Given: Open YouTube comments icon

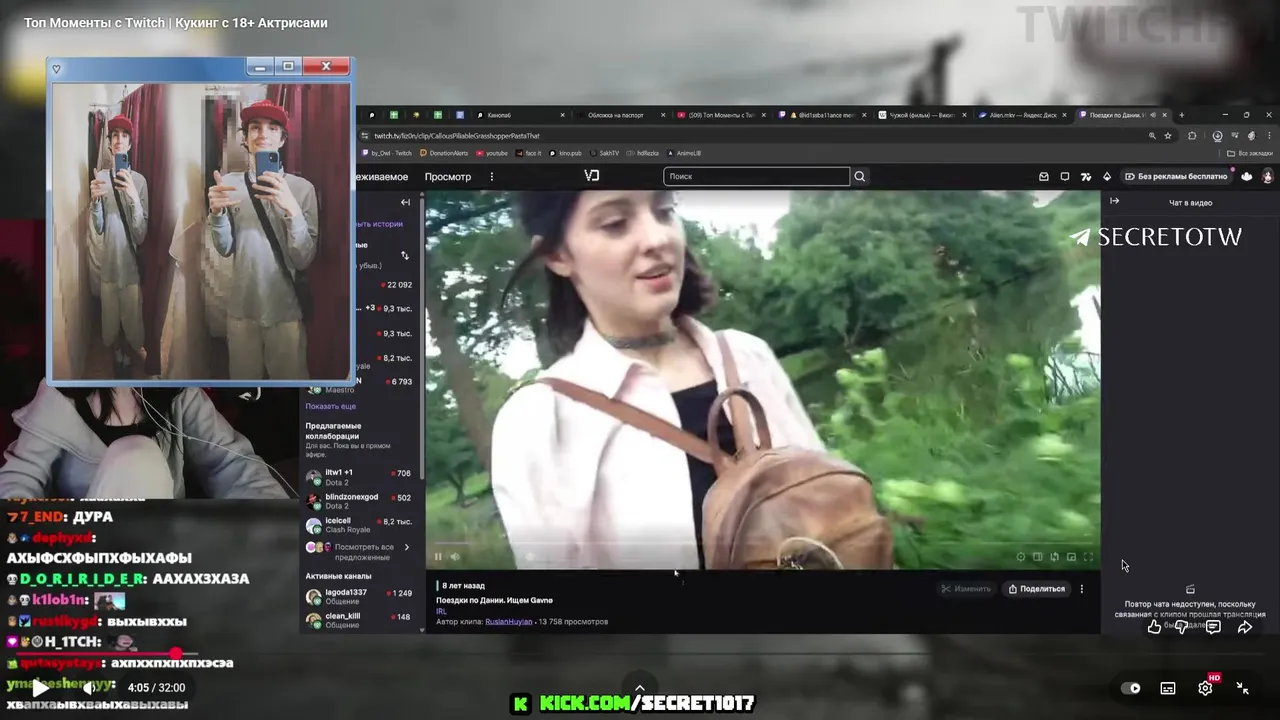Looking at the screenshot, I should pos(1213,627).
